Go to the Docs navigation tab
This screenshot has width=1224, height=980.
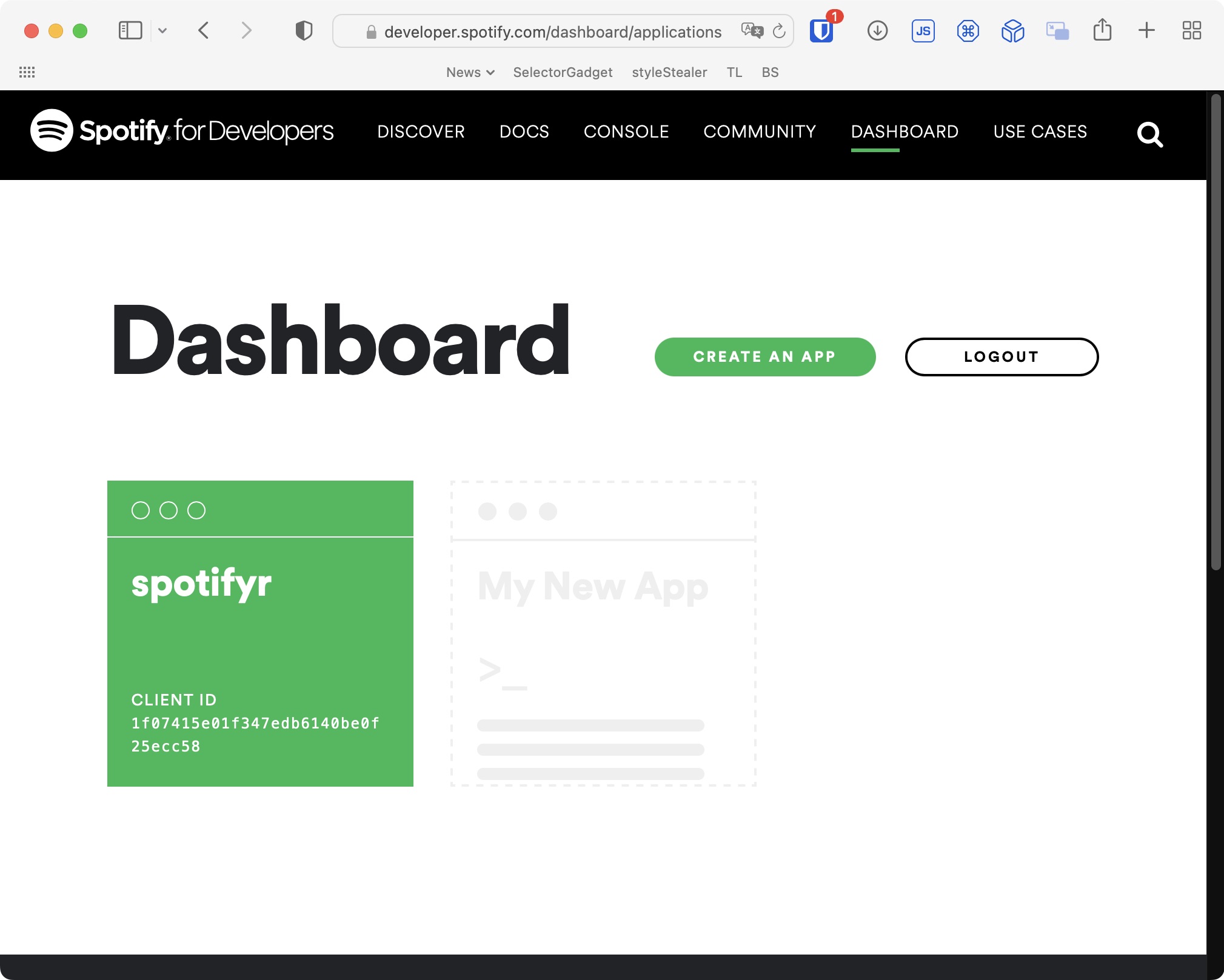(x=524, y=132)
